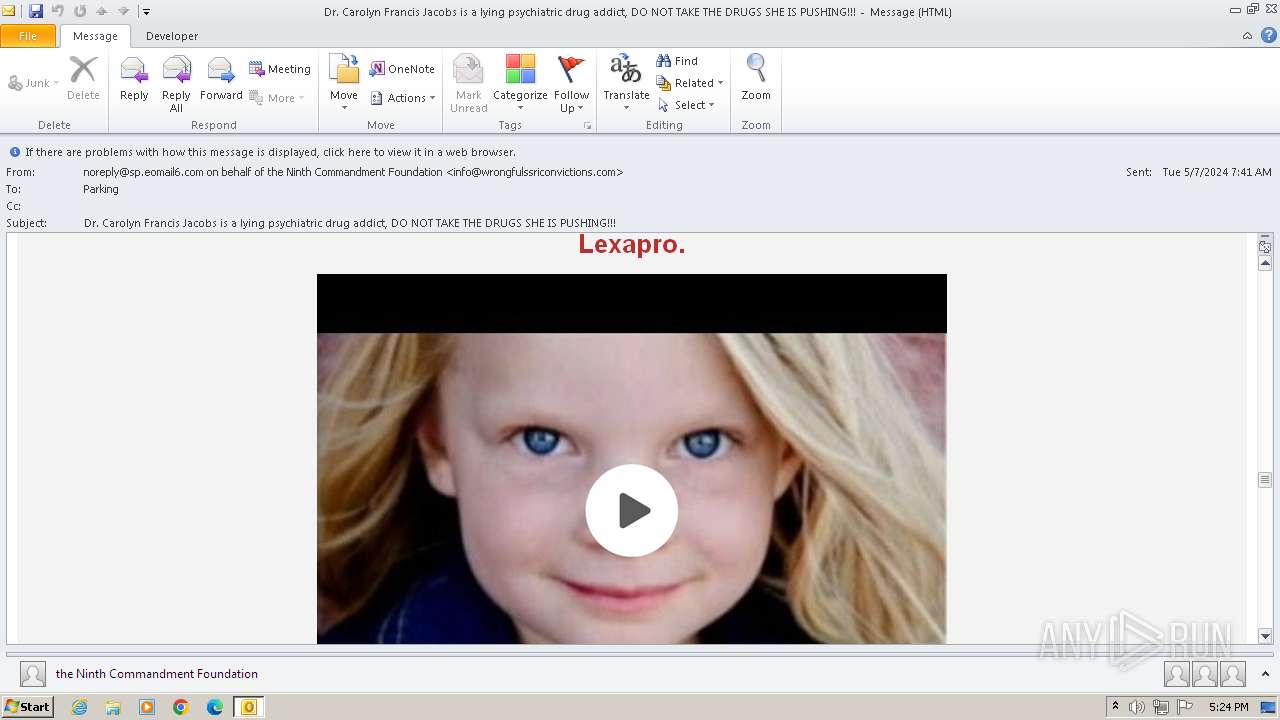Switch to the Developer tab
This screenshot has width=1280, height=720.
click(x=172, y=36)
